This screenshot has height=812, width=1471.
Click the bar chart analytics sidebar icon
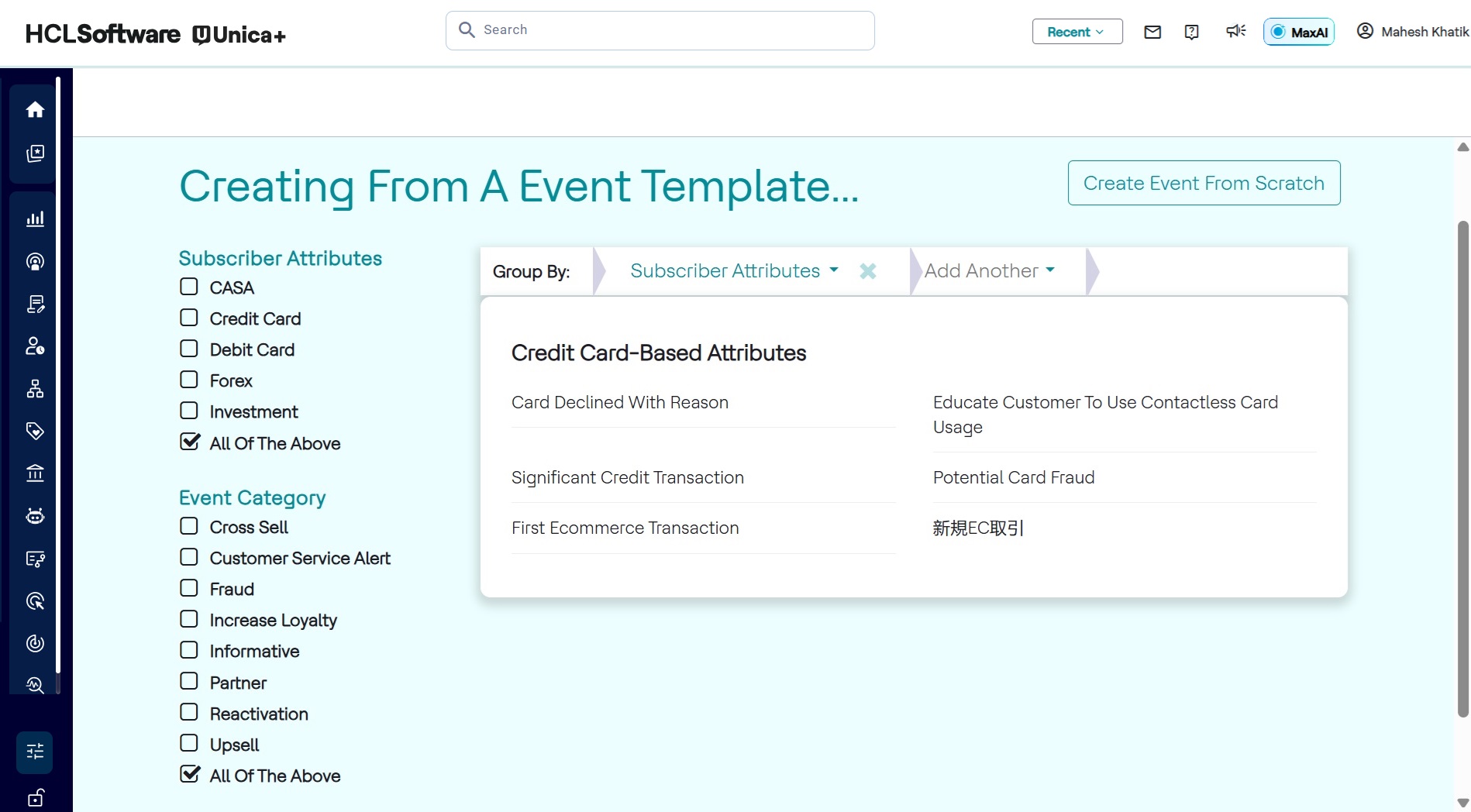[35, 219]
